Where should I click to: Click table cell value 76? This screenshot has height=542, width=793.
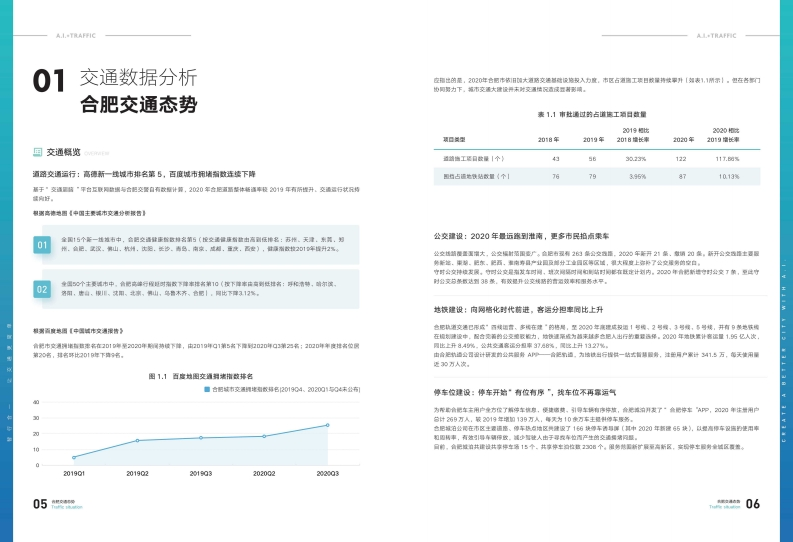556,176
